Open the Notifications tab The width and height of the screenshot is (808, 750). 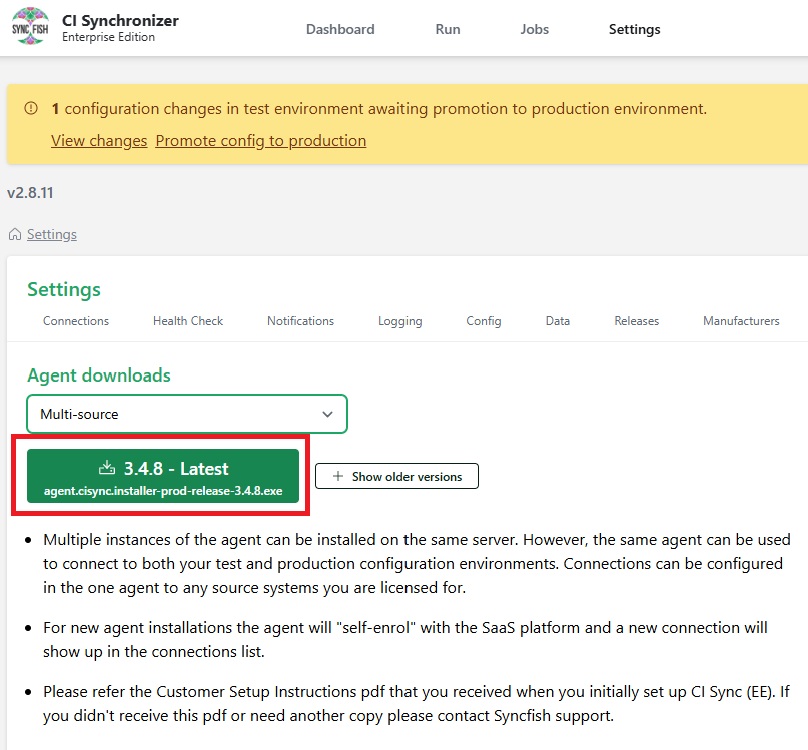pos(300,321)
